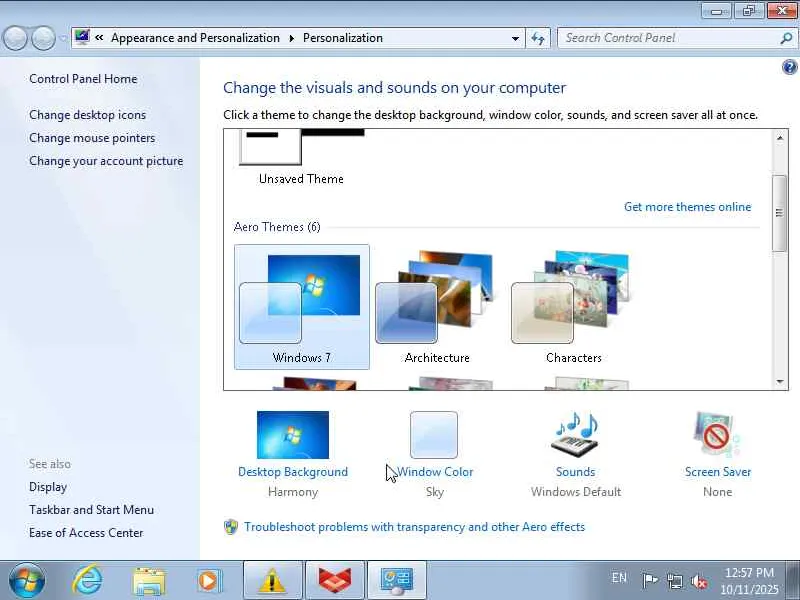Open the Windows Start button
This screenshot has height=600, width=800.
(x=27, y=580)
